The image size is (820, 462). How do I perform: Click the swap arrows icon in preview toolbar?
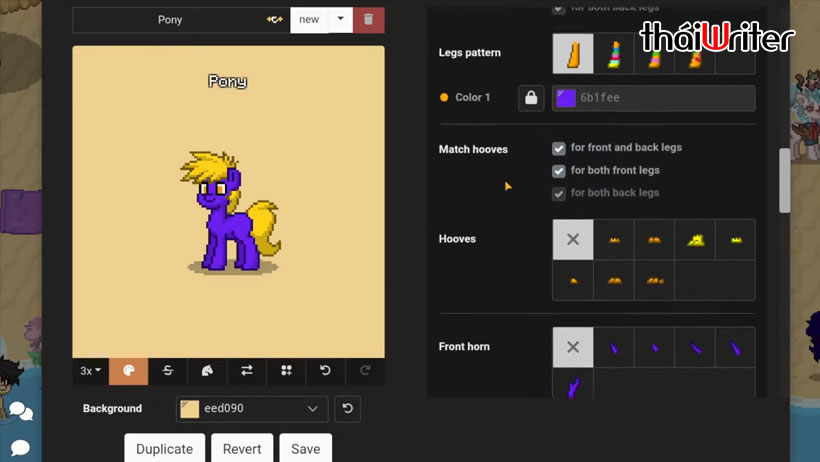pyautogui.click(x=247, y=371)
